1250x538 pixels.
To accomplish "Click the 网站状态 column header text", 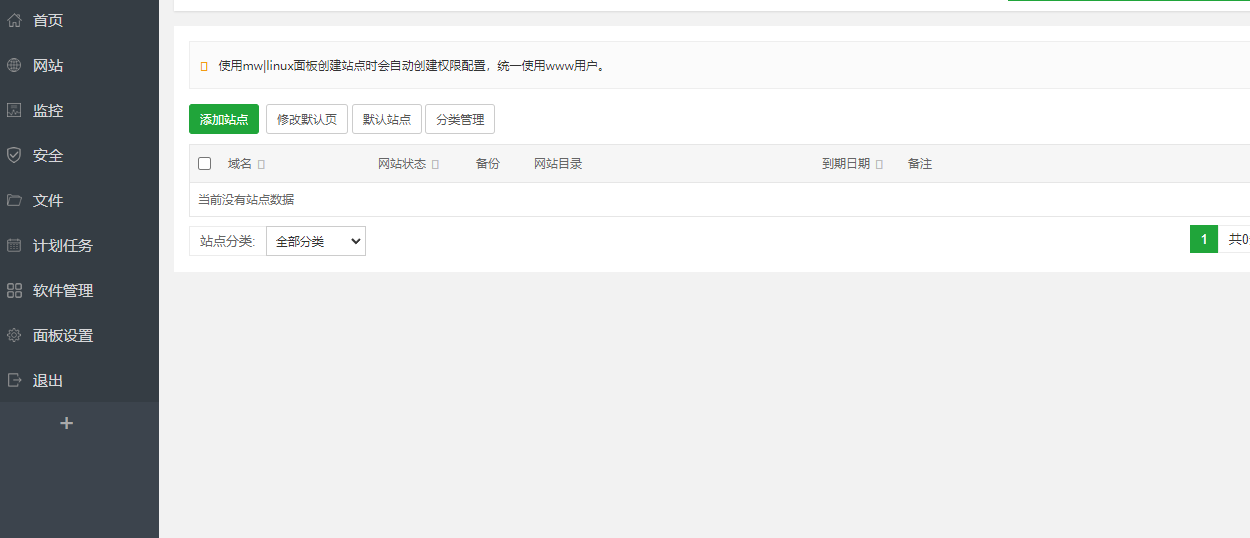I will click(402, 164).
